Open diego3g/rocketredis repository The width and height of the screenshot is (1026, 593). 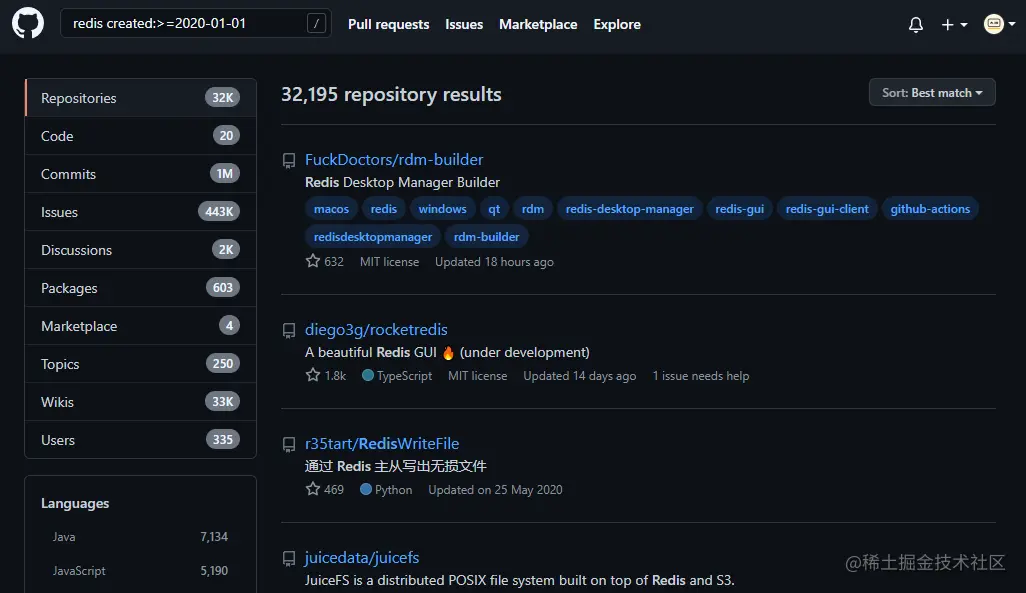point(376,330)
